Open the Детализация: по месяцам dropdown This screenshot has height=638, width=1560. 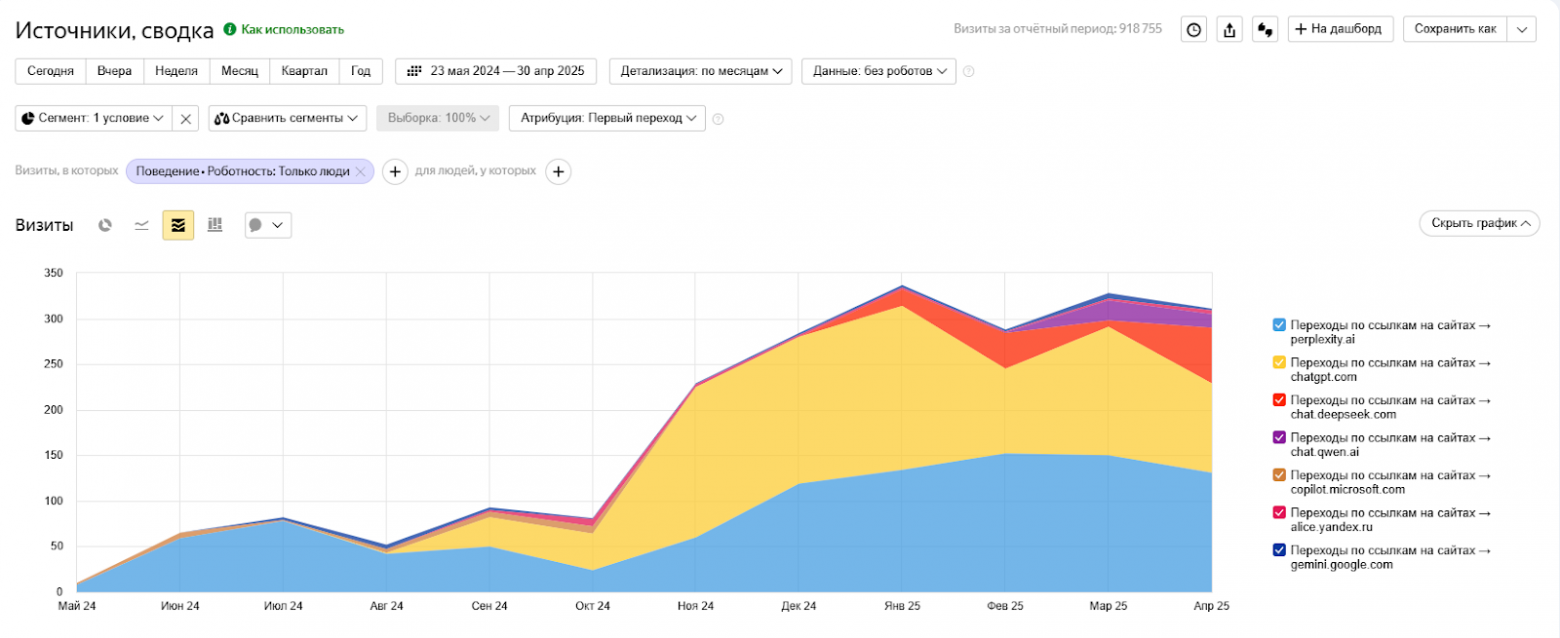(700, 71)
